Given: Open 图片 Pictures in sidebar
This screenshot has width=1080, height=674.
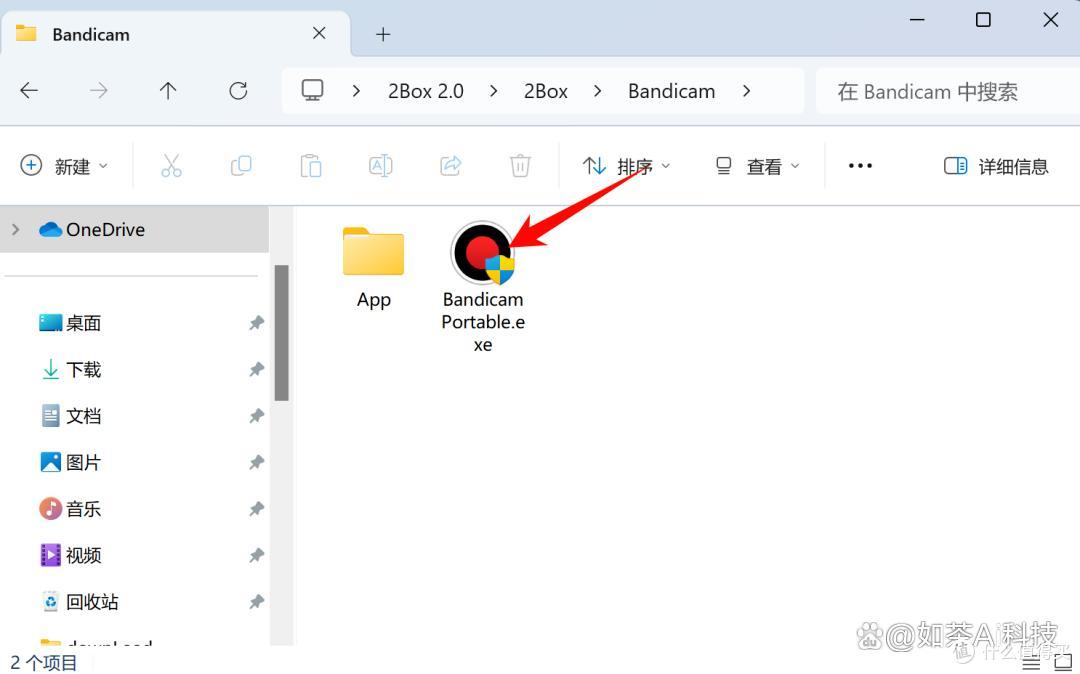Looking at the screenshot, I should [83, 463].
